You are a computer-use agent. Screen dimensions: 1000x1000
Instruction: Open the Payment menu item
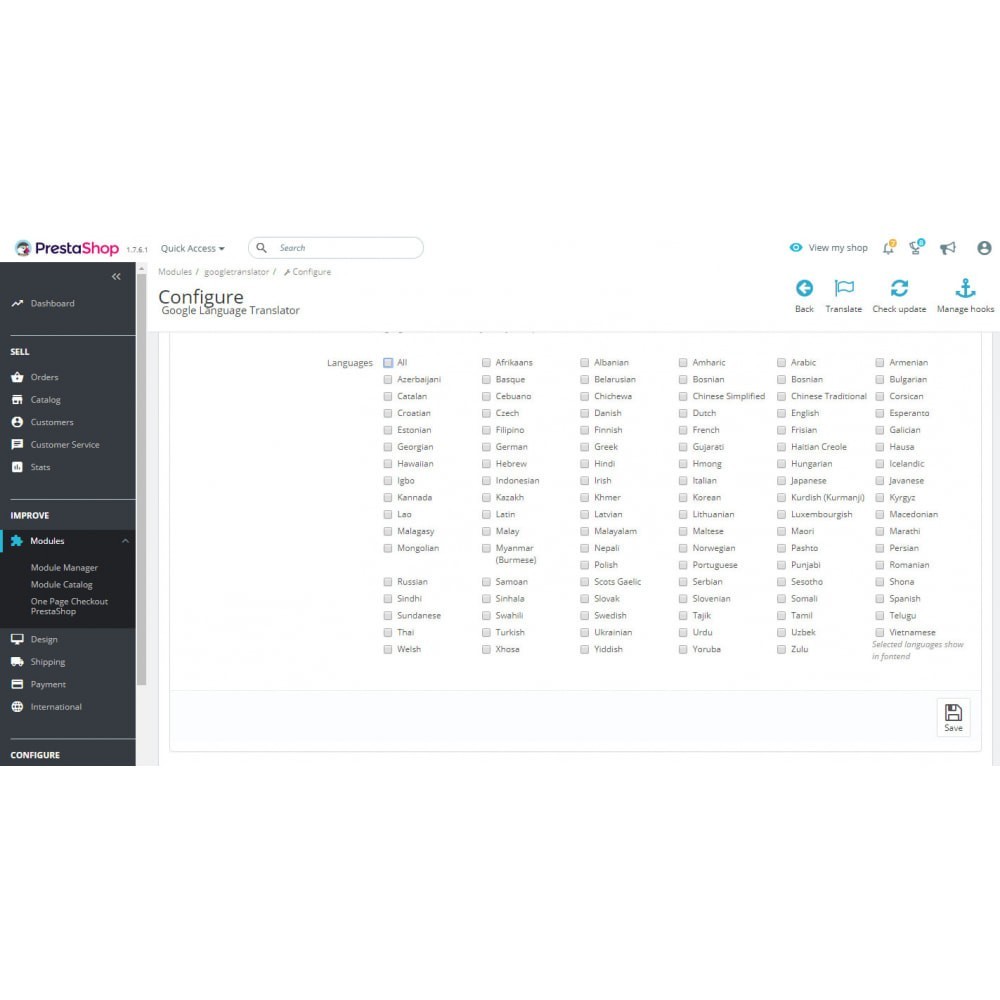(x=48, y=684)
